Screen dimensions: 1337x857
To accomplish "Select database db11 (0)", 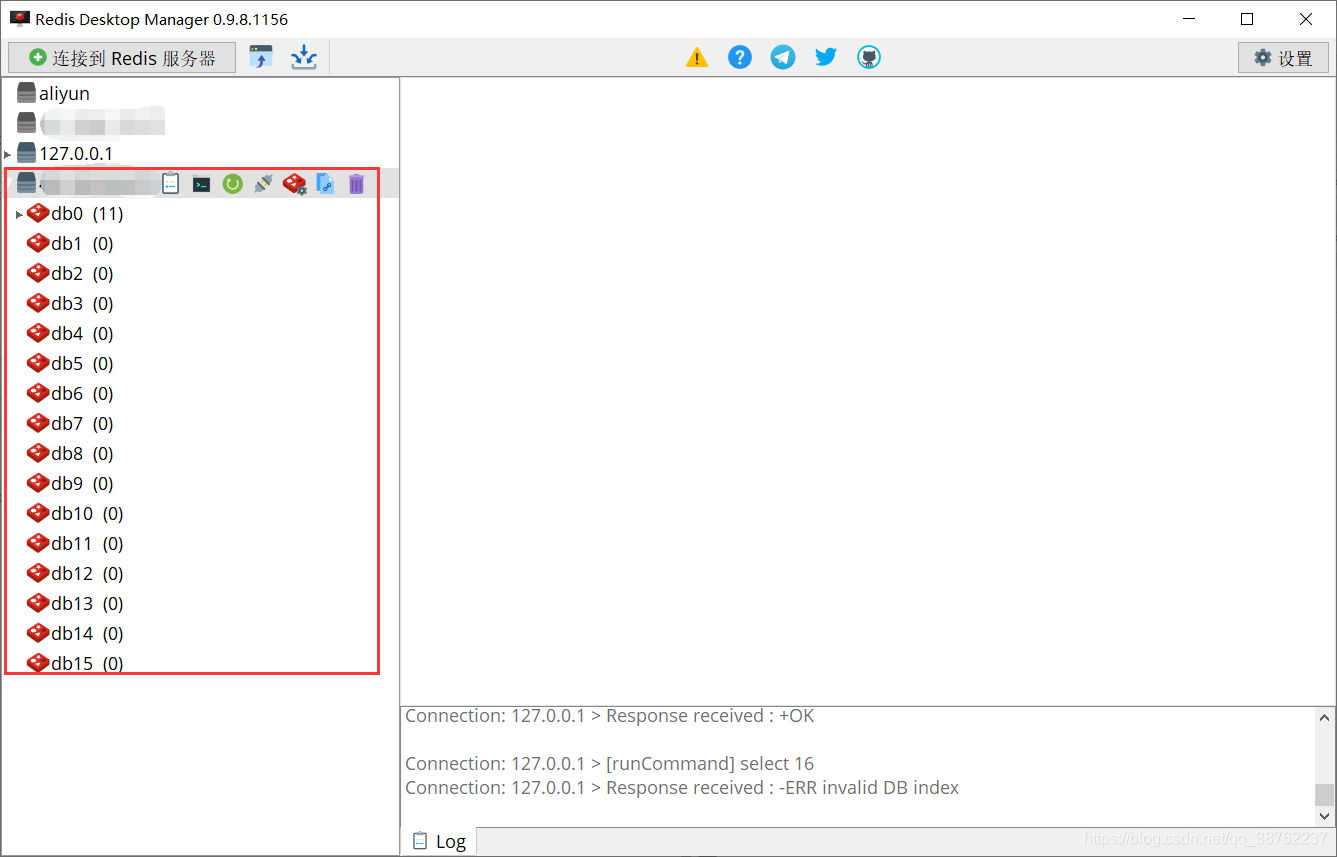I will (x=87, y=543).
